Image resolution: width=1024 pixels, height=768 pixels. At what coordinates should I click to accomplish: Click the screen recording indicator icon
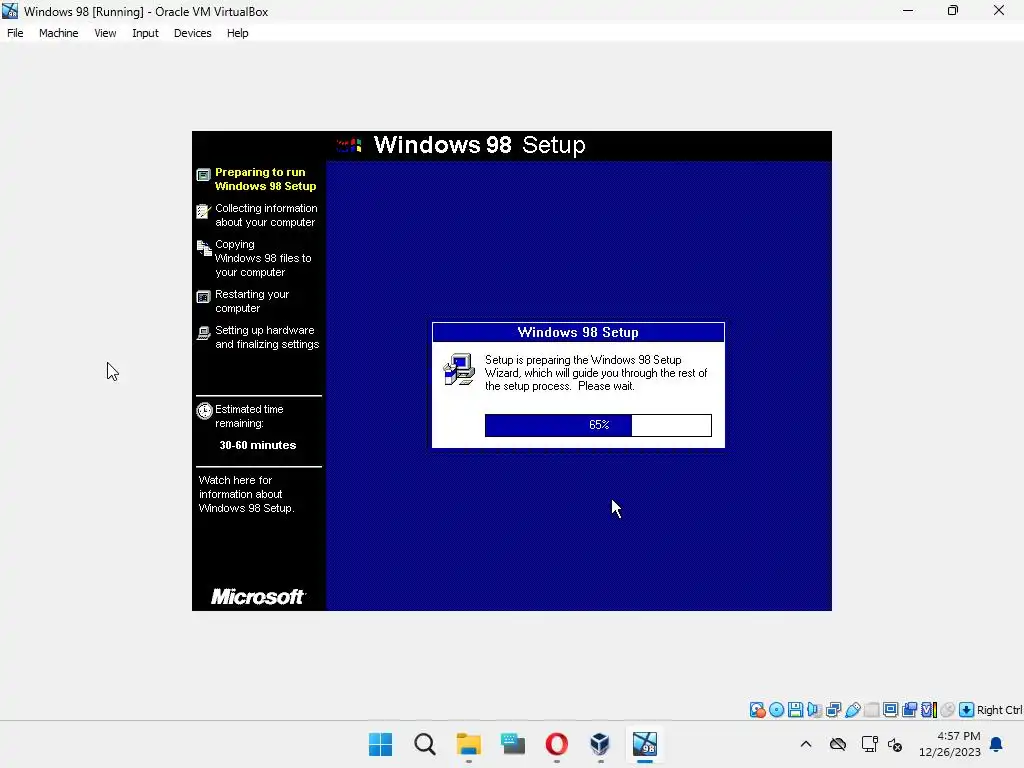click(910, 710)
